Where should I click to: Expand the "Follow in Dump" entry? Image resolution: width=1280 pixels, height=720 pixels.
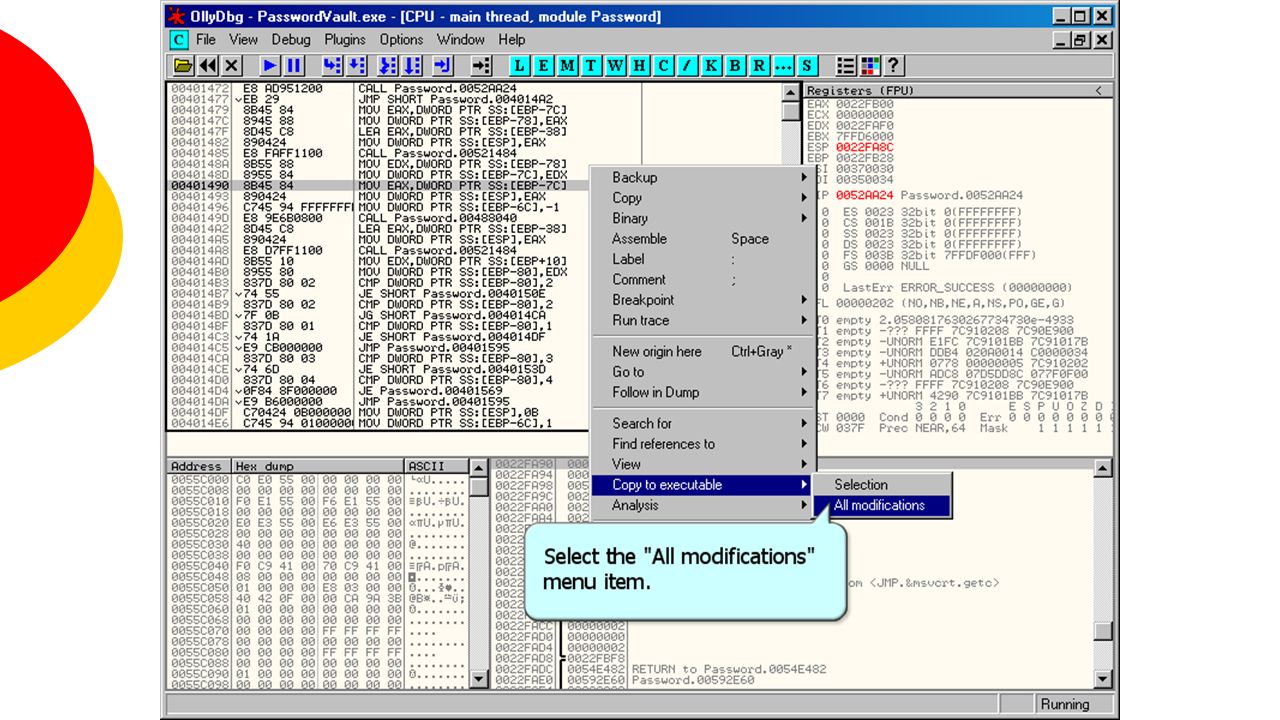click(x=703, y=392)
